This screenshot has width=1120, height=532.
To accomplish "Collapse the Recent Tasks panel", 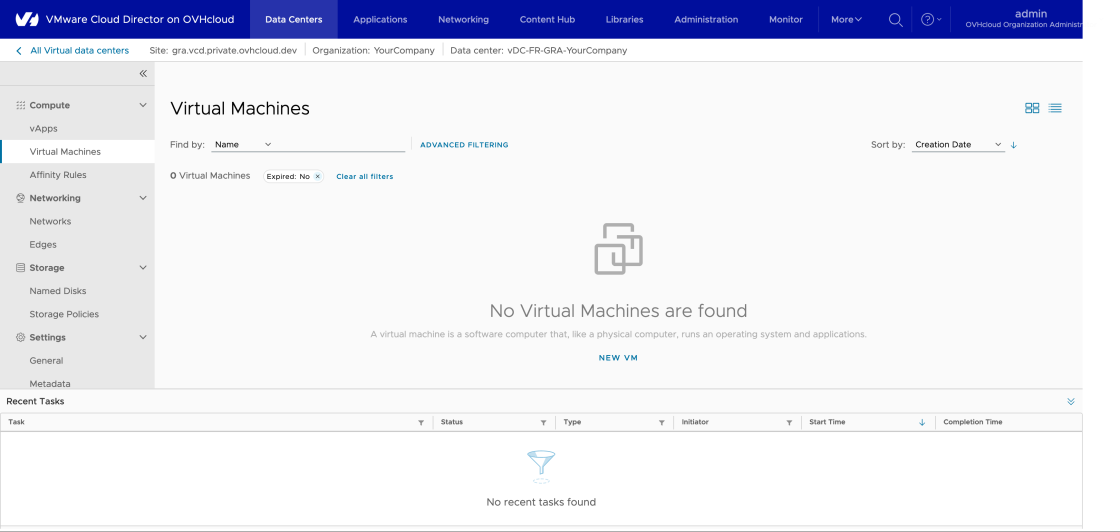I will tap(1071, 401).
